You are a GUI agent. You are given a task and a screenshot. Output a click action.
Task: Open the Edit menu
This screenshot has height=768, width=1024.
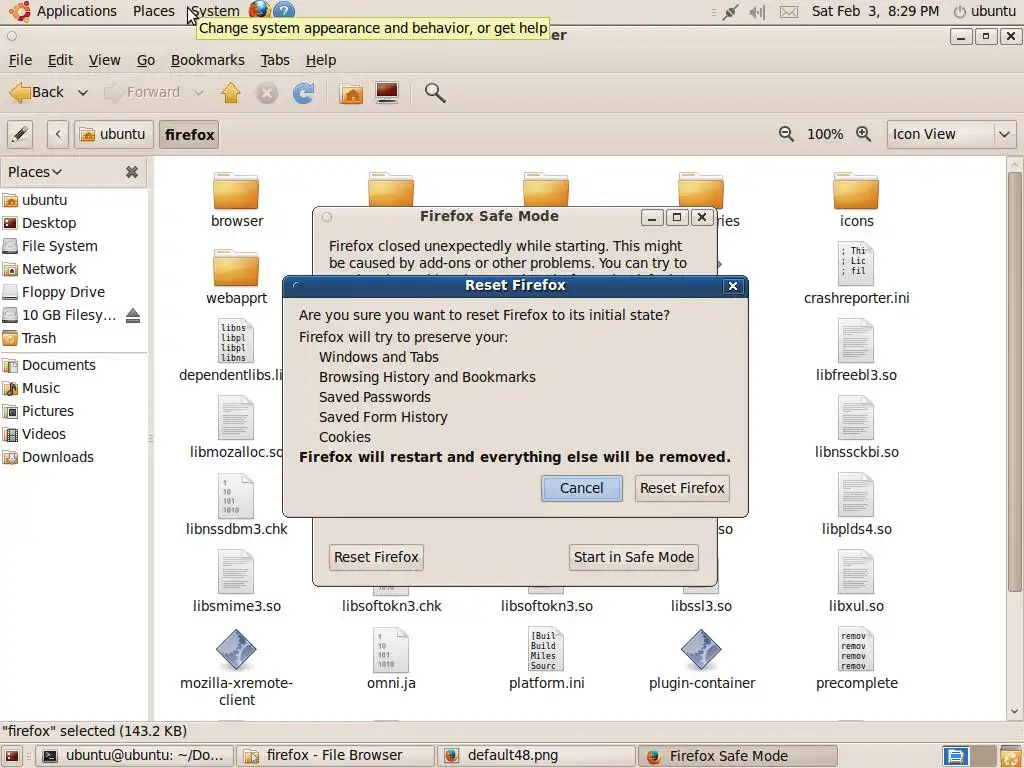(60, 60)
